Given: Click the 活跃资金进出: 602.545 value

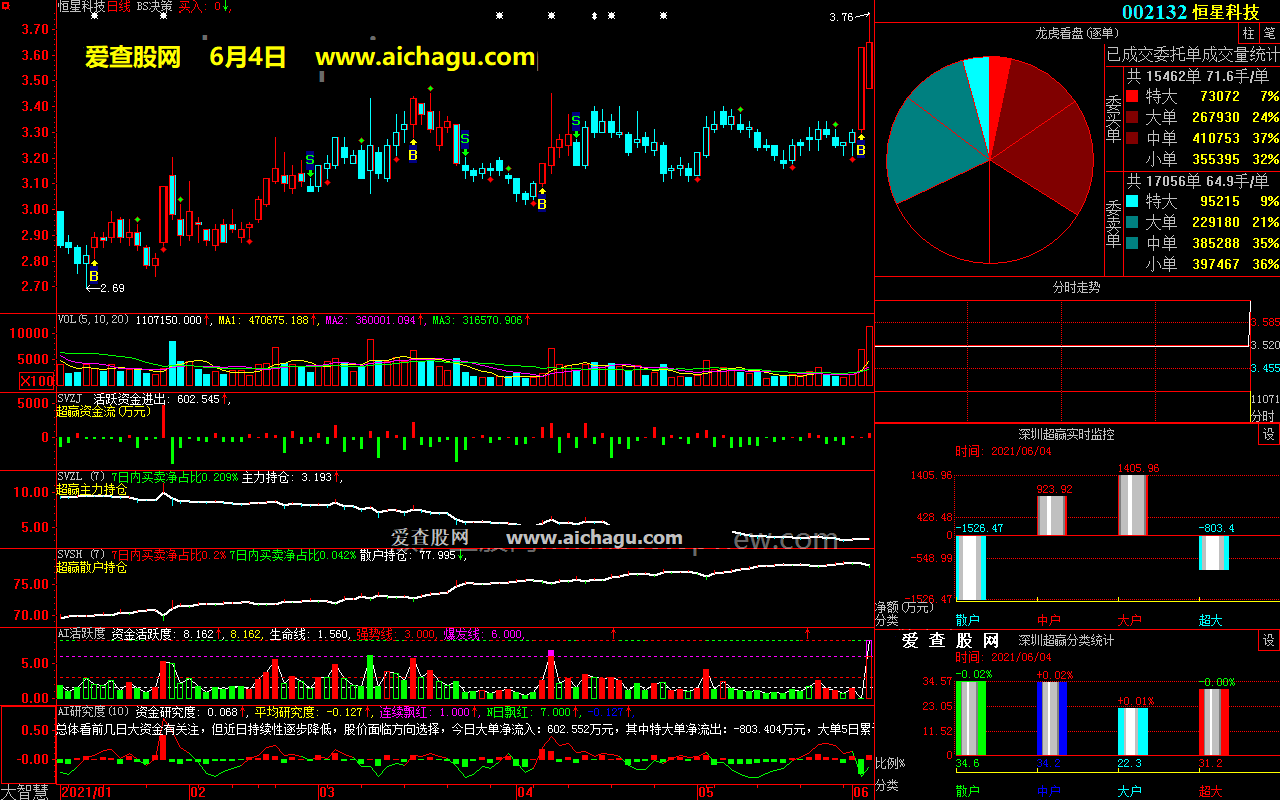Looking at the screenshot, I should click(155, 399).
